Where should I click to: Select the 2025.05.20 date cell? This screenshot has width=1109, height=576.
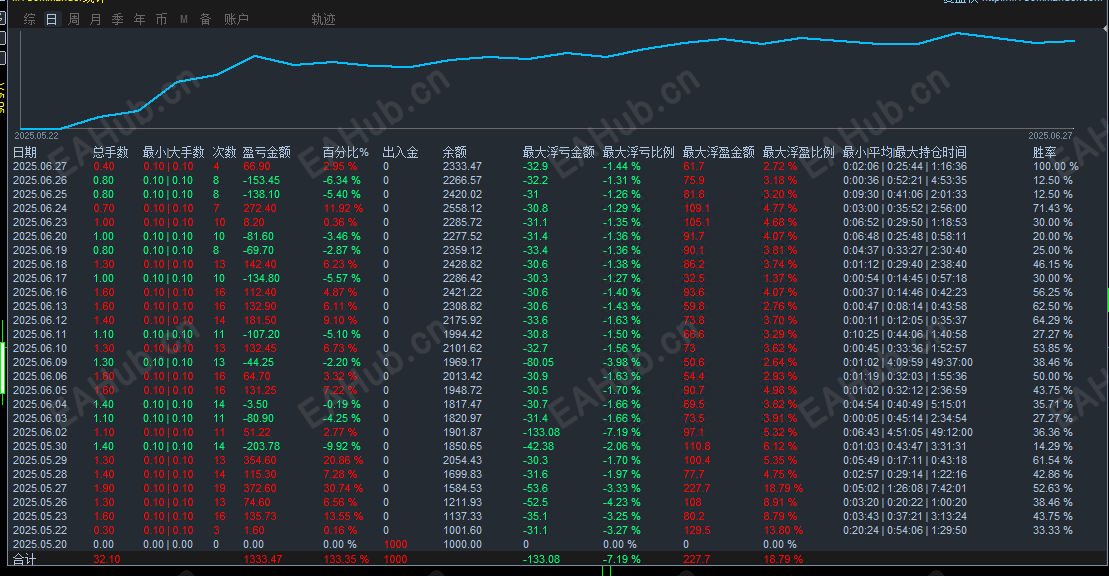click(40, 545)
